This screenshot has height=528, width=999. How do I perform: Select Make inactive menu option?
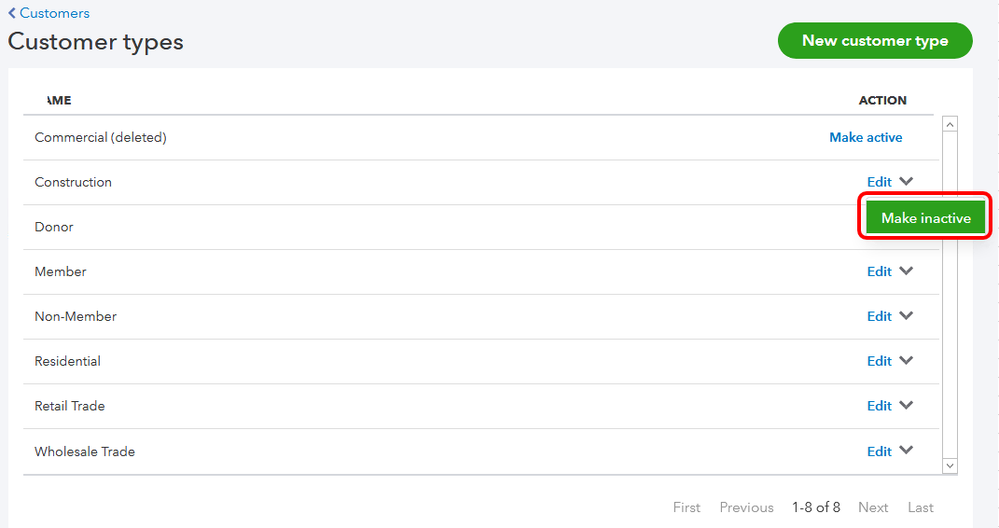point(925,218)
